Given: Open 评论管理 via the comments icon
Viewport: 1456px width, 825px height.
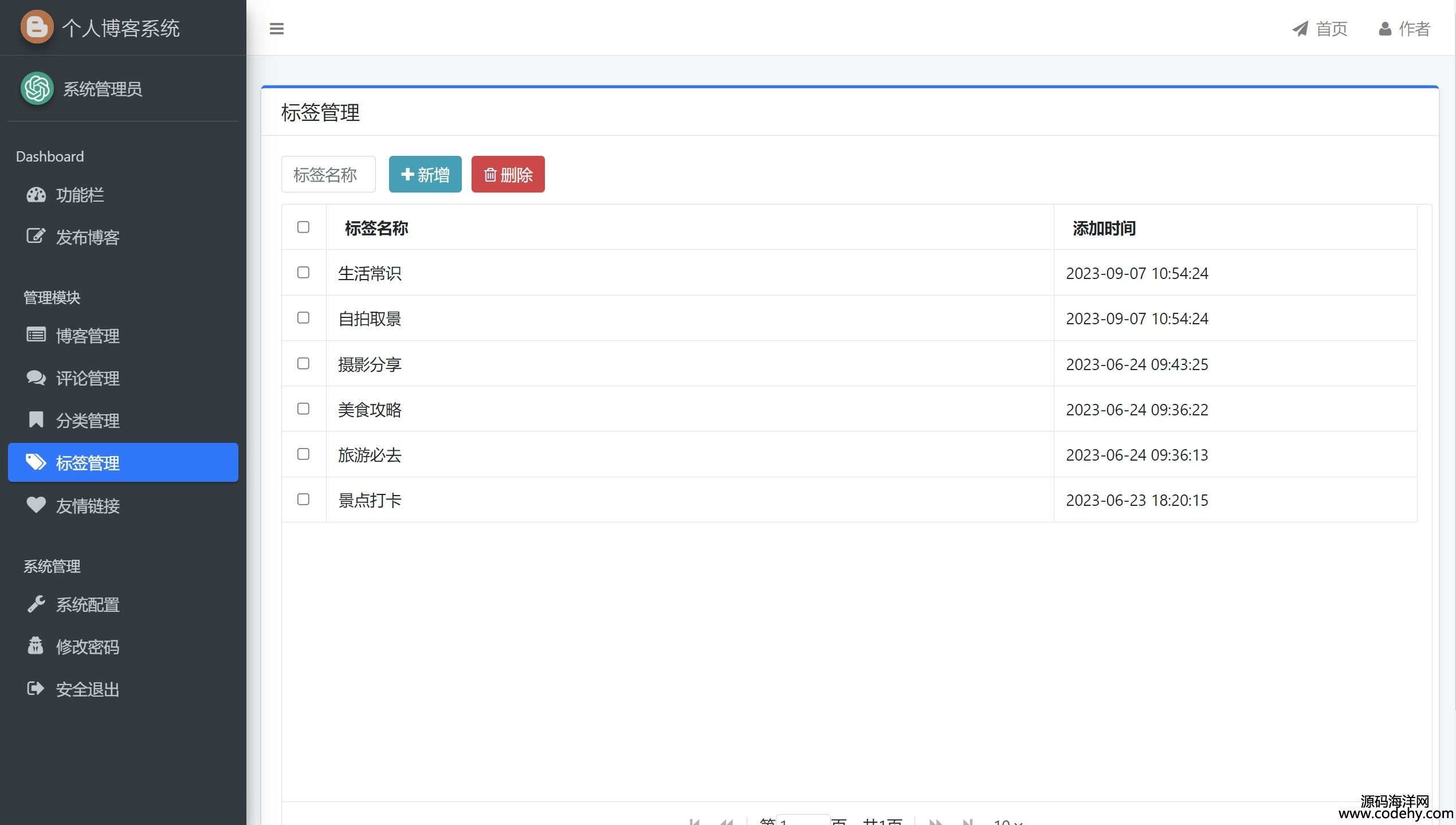Looking at the screenshot, I should click(36, 378).
